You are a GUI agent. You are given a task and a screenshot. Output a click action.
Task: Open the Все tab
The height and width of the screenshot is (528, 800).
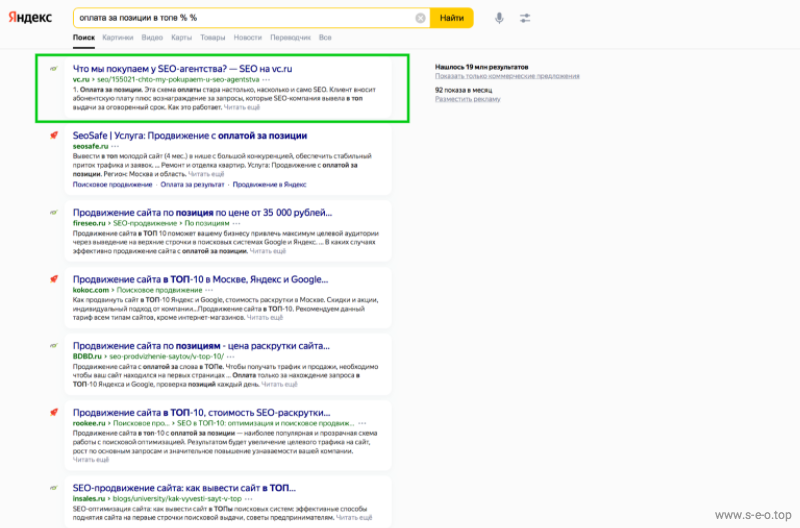coord(325,37)
